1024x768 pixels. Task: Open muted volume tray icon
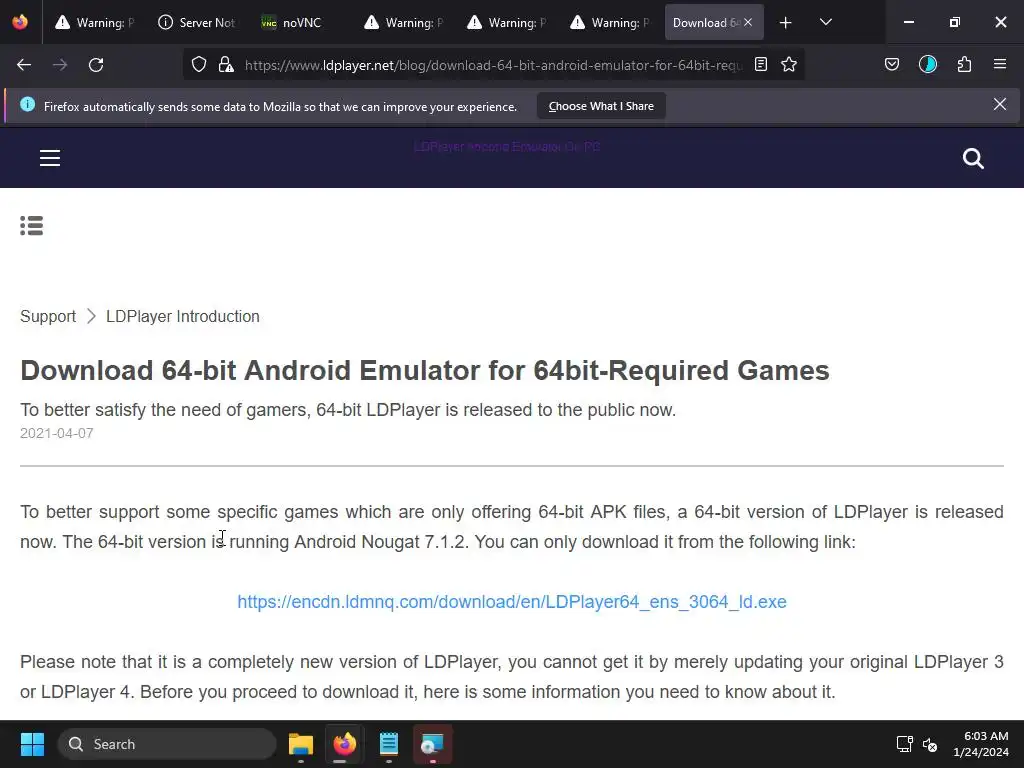930,744
